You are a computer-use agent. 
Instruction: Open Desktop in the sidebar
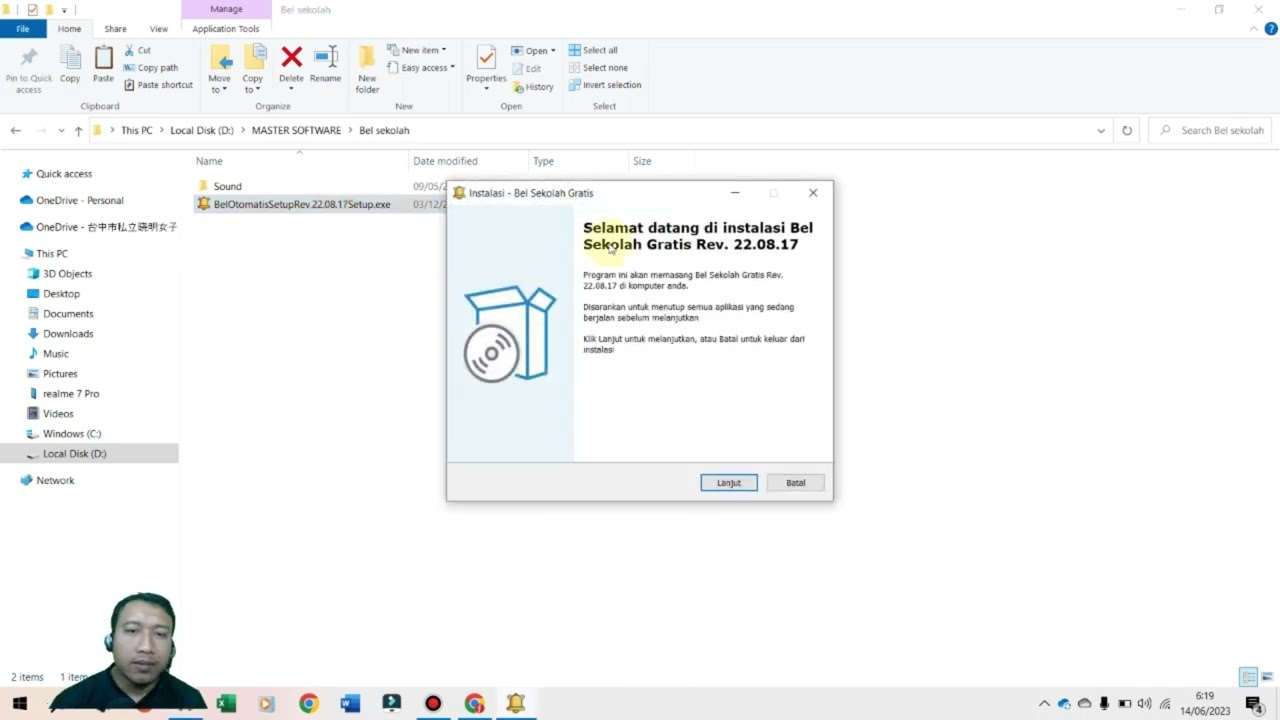tap(61, 294)
